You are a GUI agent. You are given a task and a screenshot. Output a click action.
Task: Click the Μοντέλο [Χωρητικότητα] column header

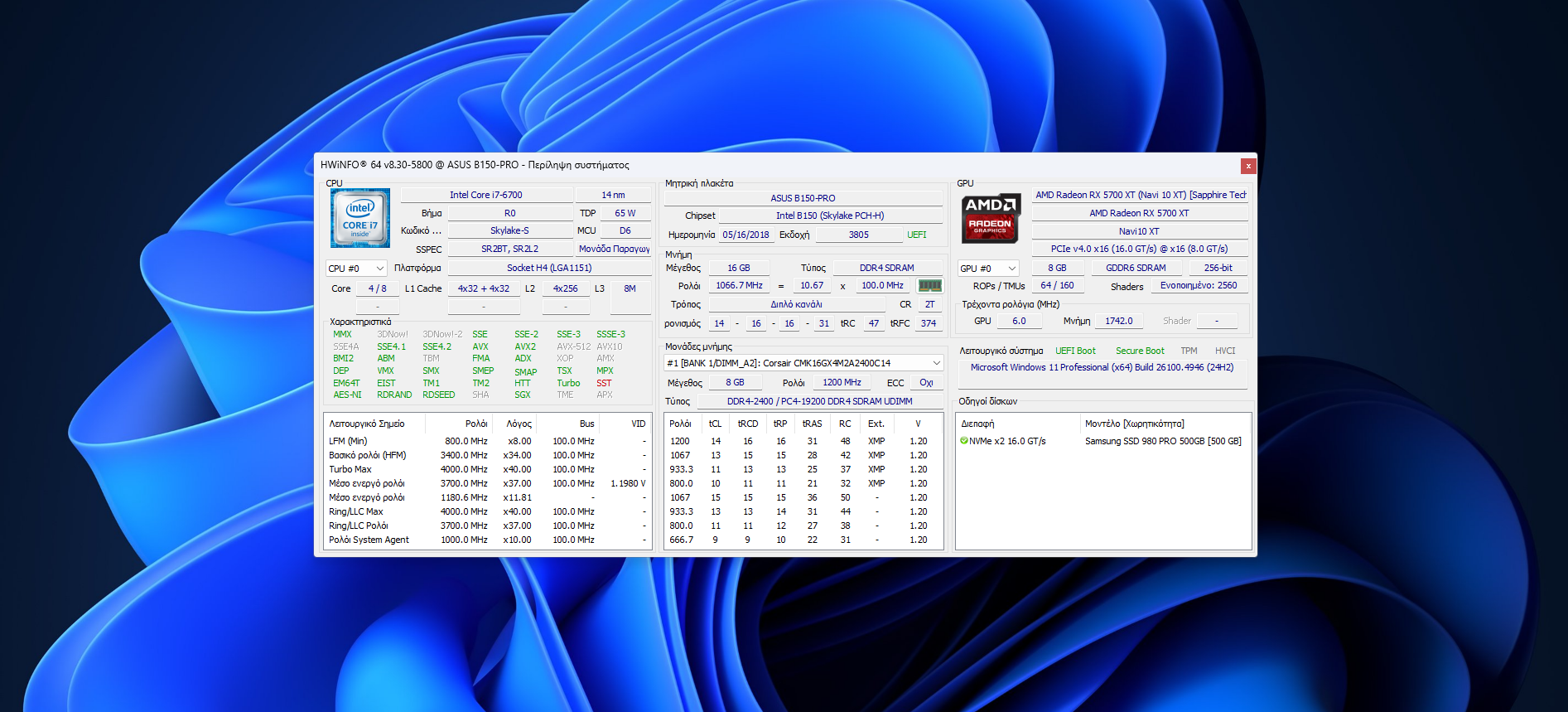[x=1165, y=424]
